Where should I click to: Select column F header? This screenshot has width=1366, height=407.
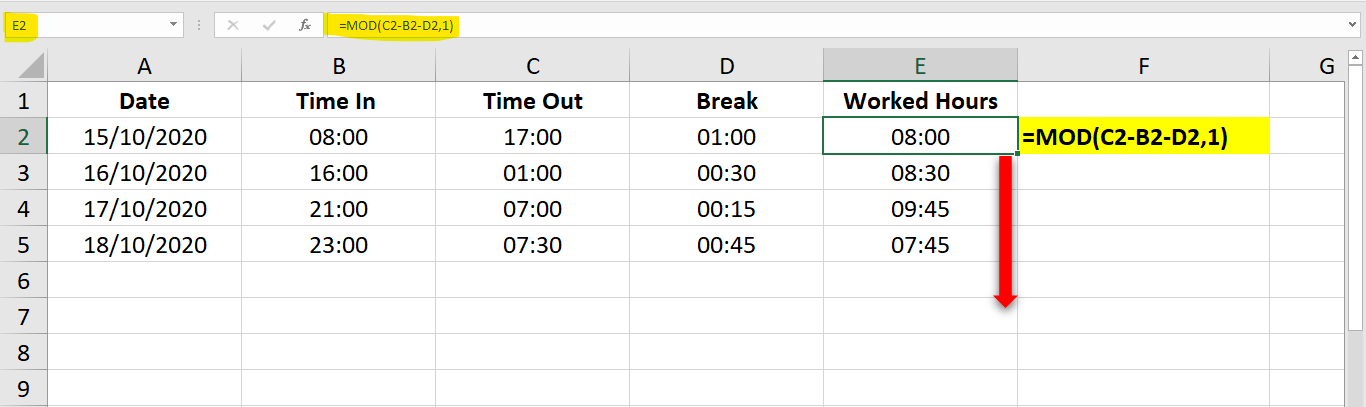1143,66
